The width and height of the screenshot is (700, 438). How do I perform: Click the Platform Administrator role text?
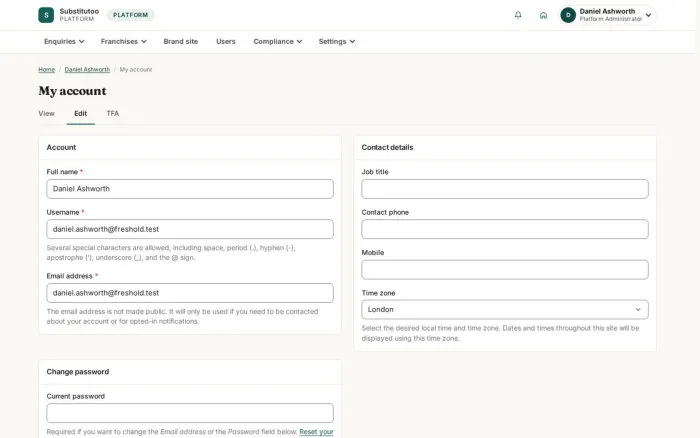point(611,19)
